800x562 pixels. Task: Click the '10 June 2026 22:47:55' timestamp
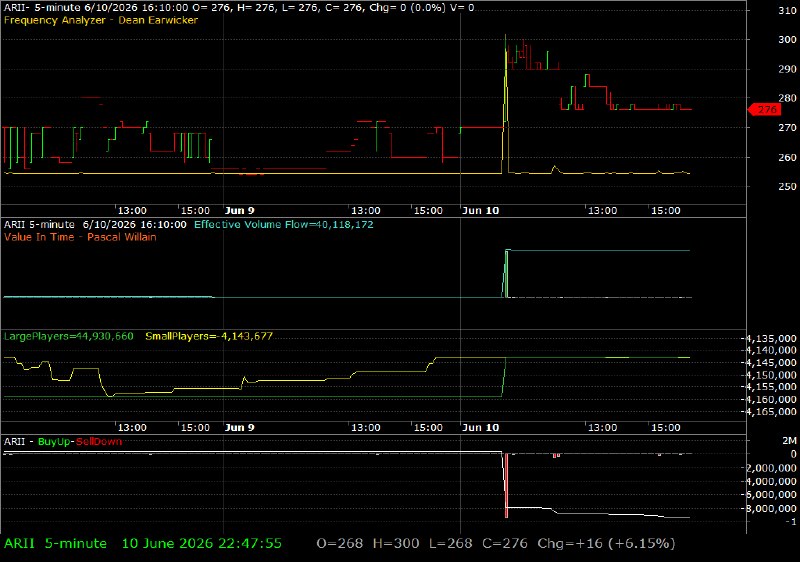(x=202, y=544)
